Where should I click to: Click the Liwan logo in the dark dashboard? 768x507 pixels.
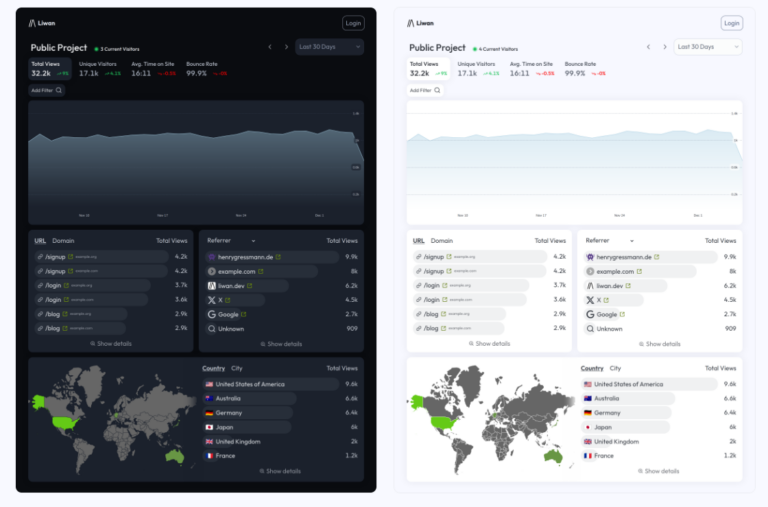42,23
